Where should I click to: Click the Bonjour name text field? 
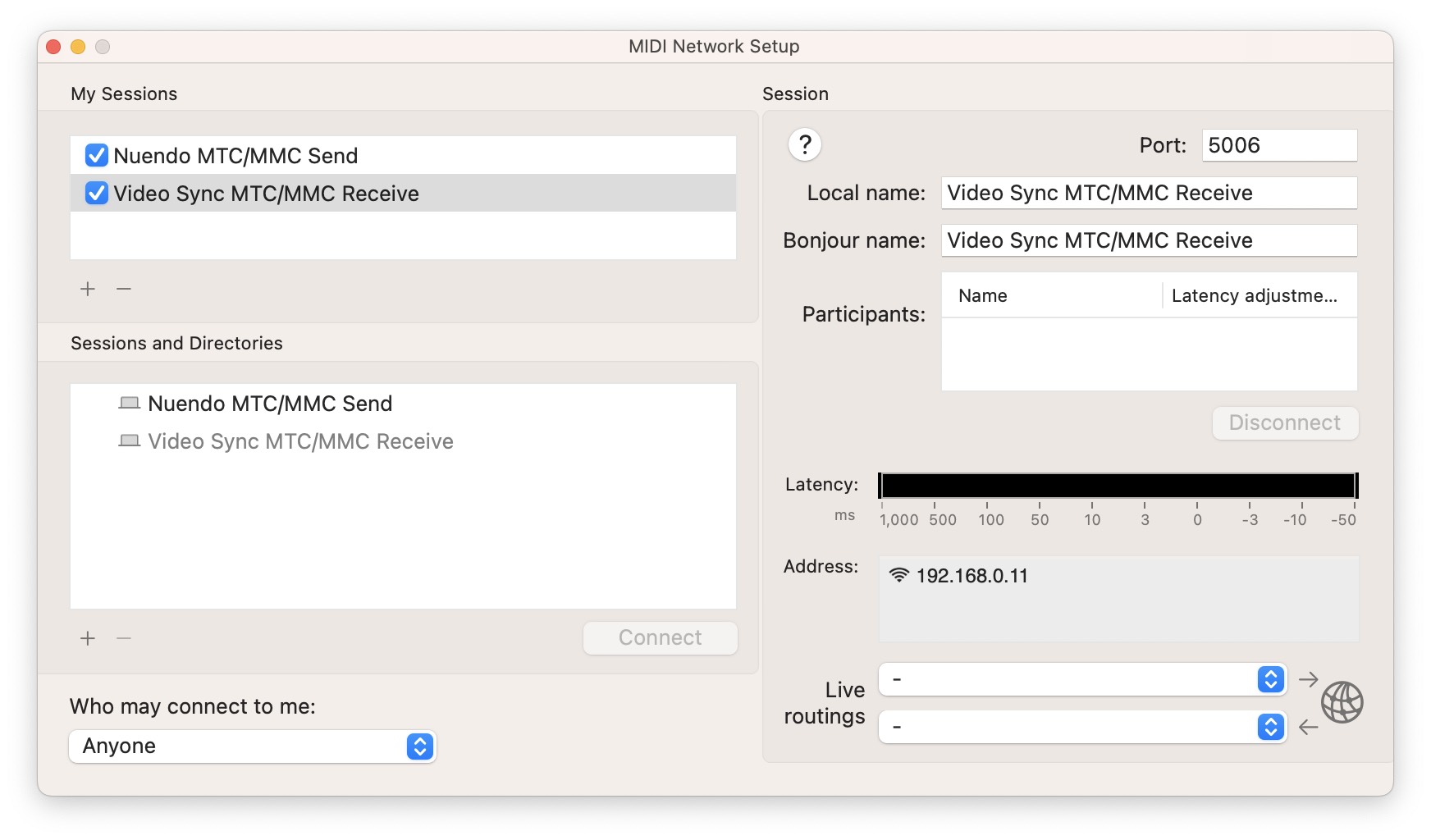coord(1149,240)
